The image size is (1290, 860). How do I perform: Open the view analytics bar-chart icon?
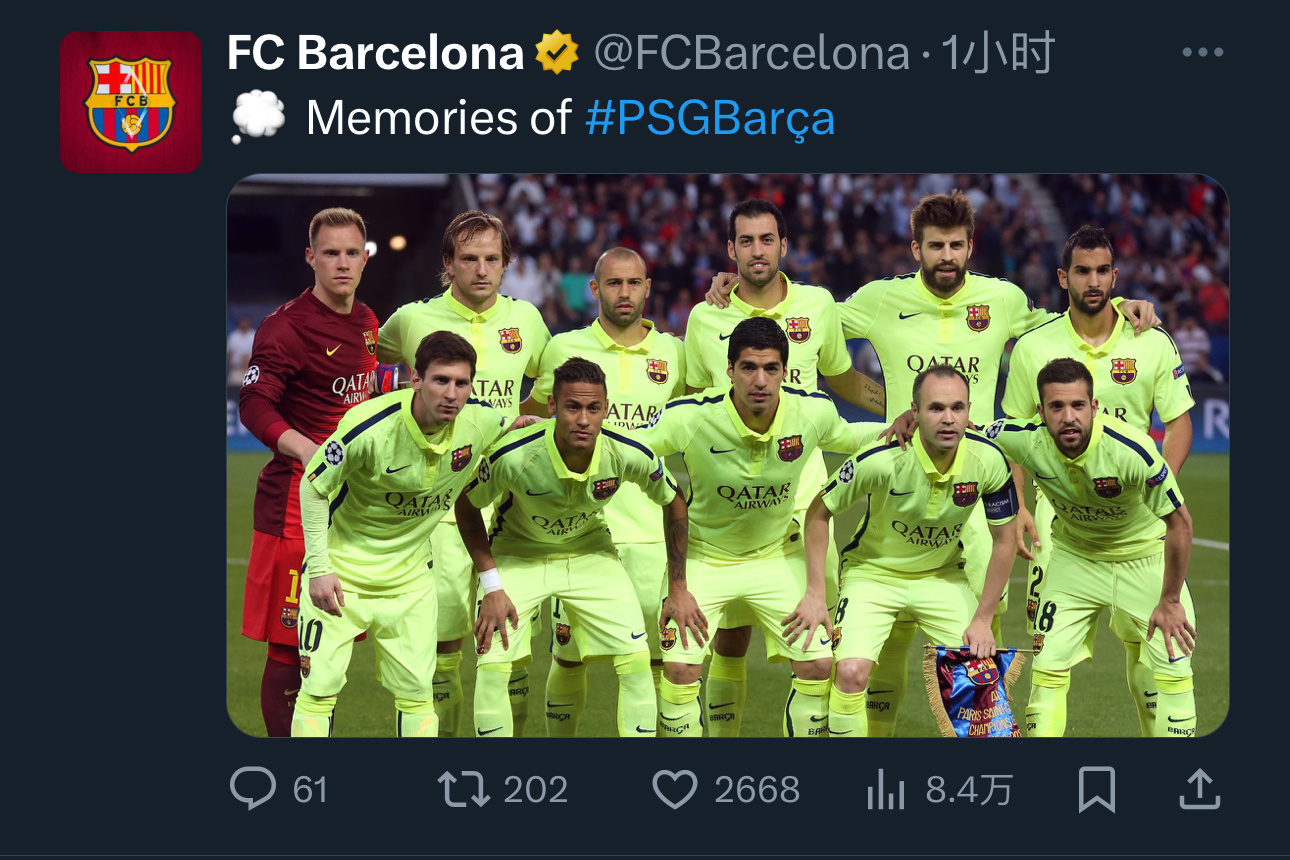click(886, 790)
